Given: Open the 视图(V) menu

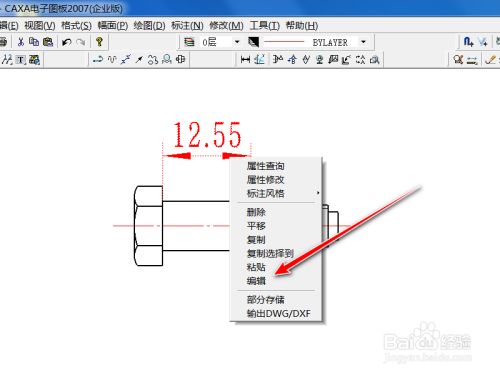Looking at the screenshot, I should pos(40,26).
